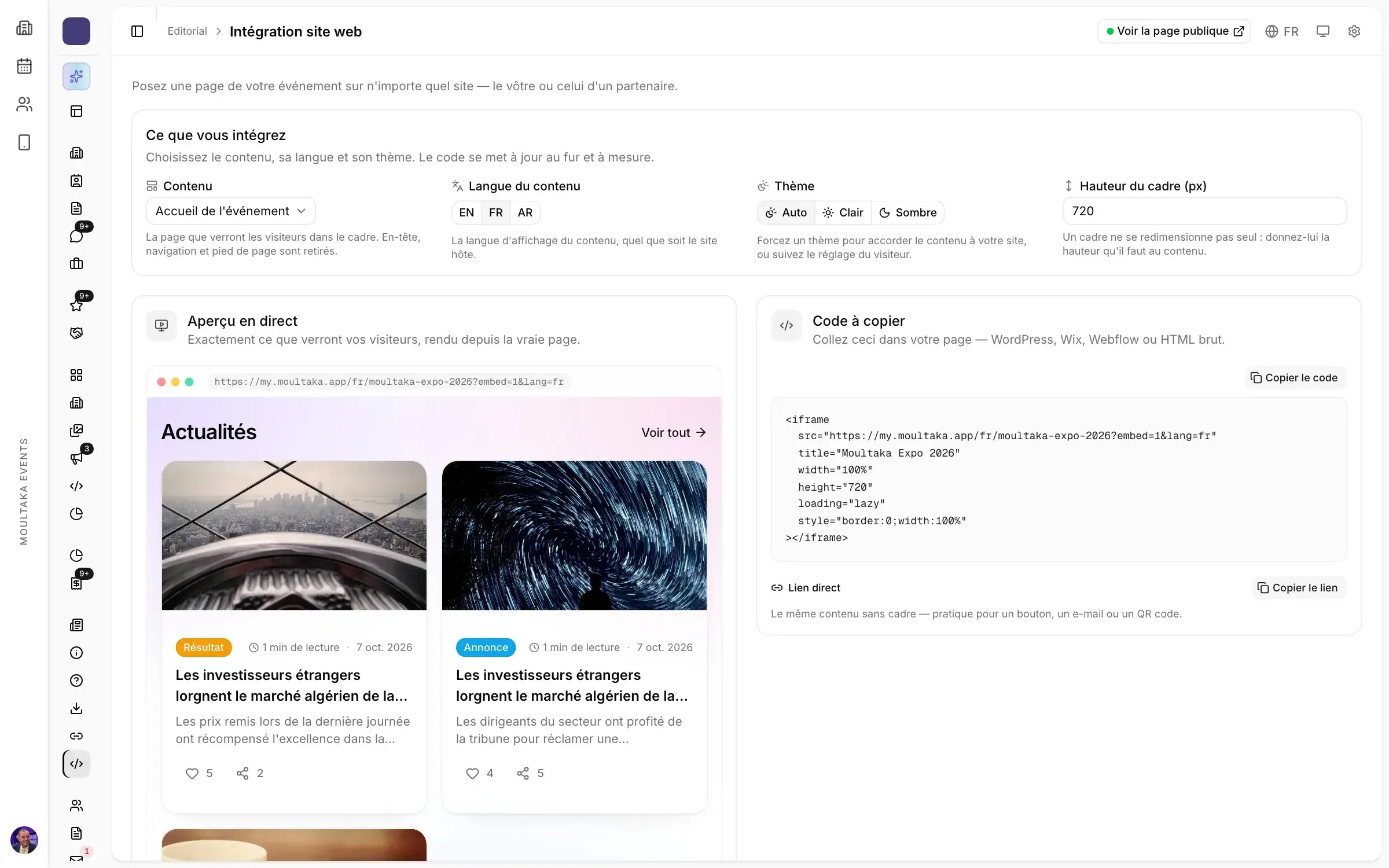The image size is (1389, 868).
Task: Open the four-squares grid icon in sidebar
Action: [76, 375]
